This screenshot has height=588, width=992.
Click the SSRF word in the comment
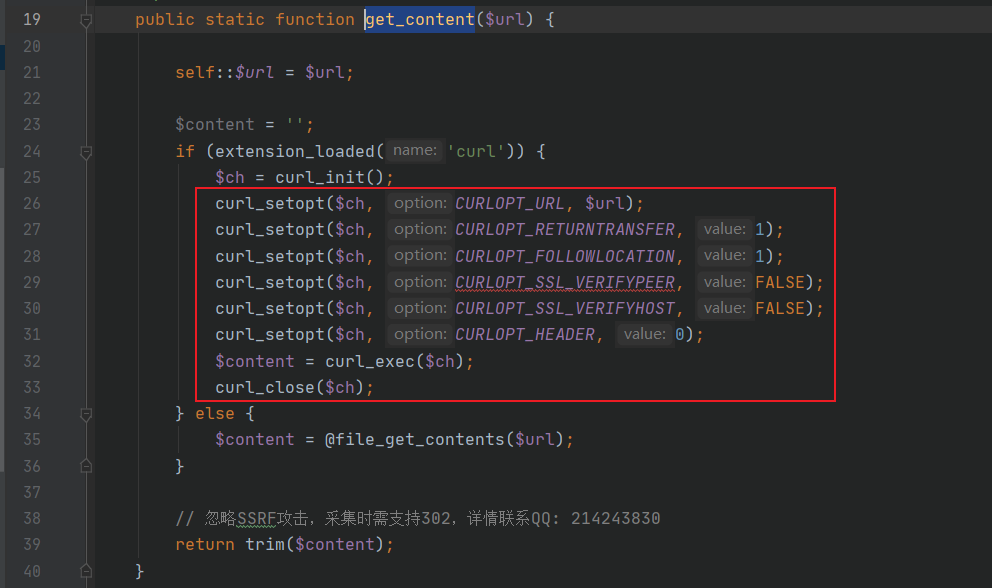click(256, 519)
